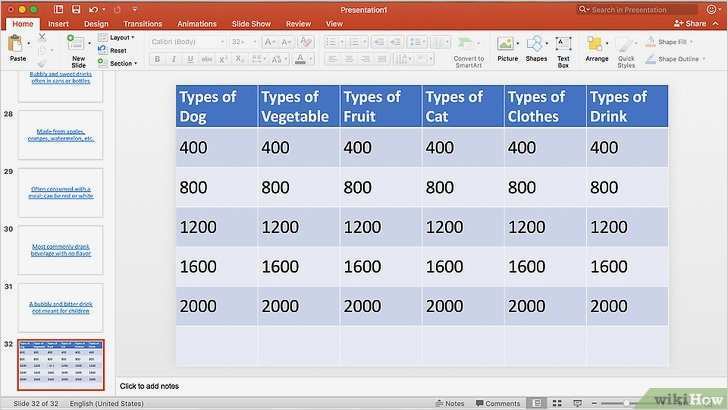Select slide 30 thumbnail

[61, 250]
